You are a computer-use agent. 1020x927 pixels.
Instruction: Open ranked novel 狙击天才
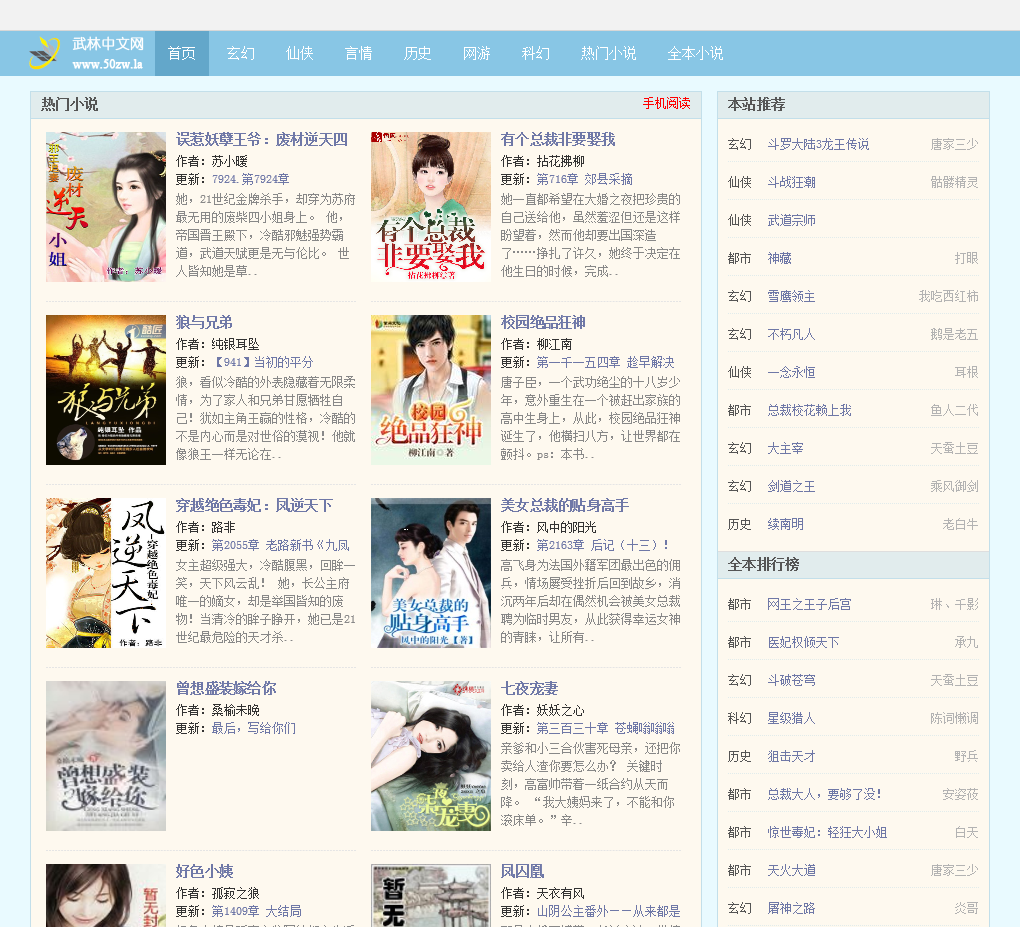(x=792, y=757)
